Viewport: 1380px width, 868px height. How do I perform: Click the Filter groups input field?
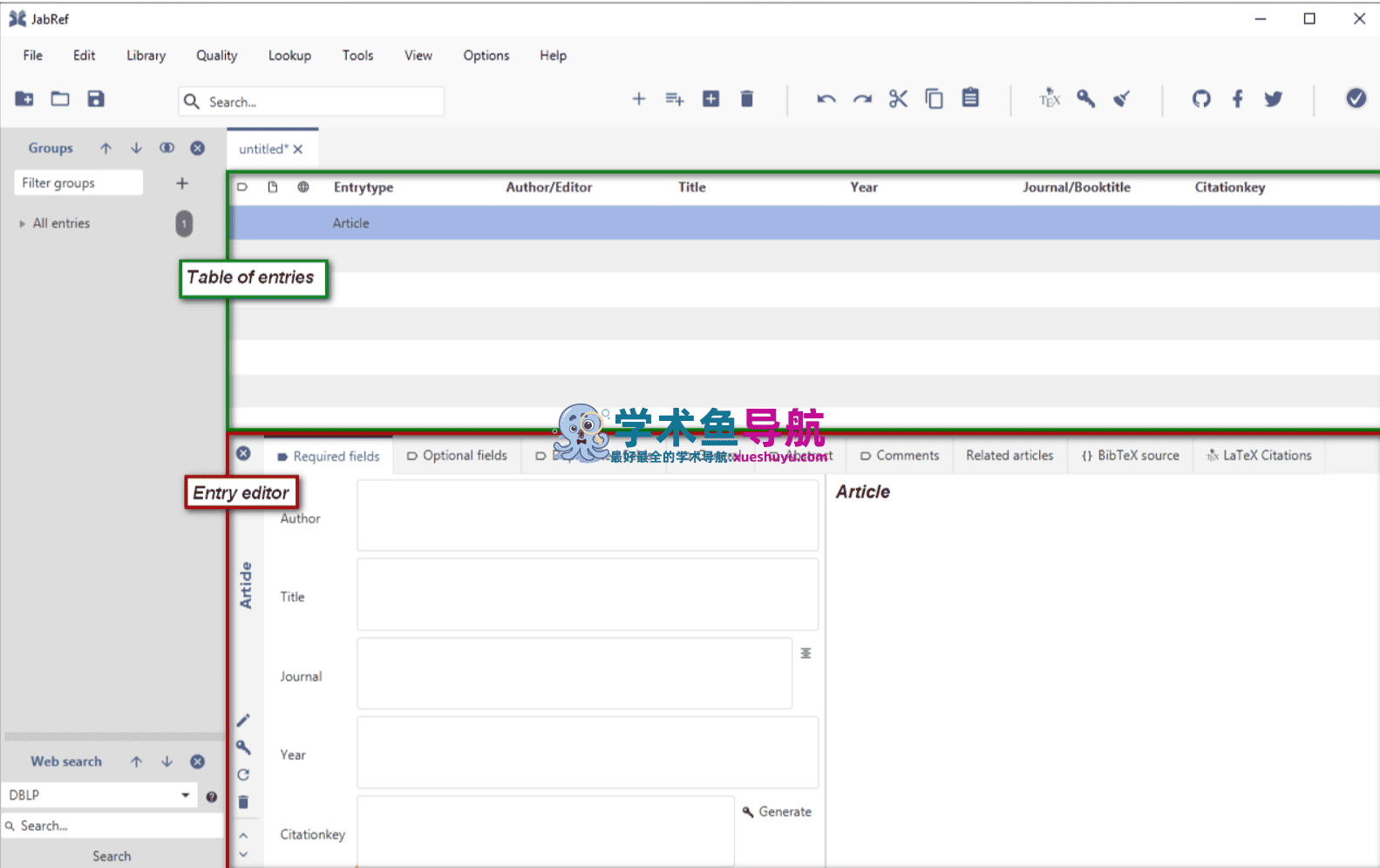(x=78, y=183)
